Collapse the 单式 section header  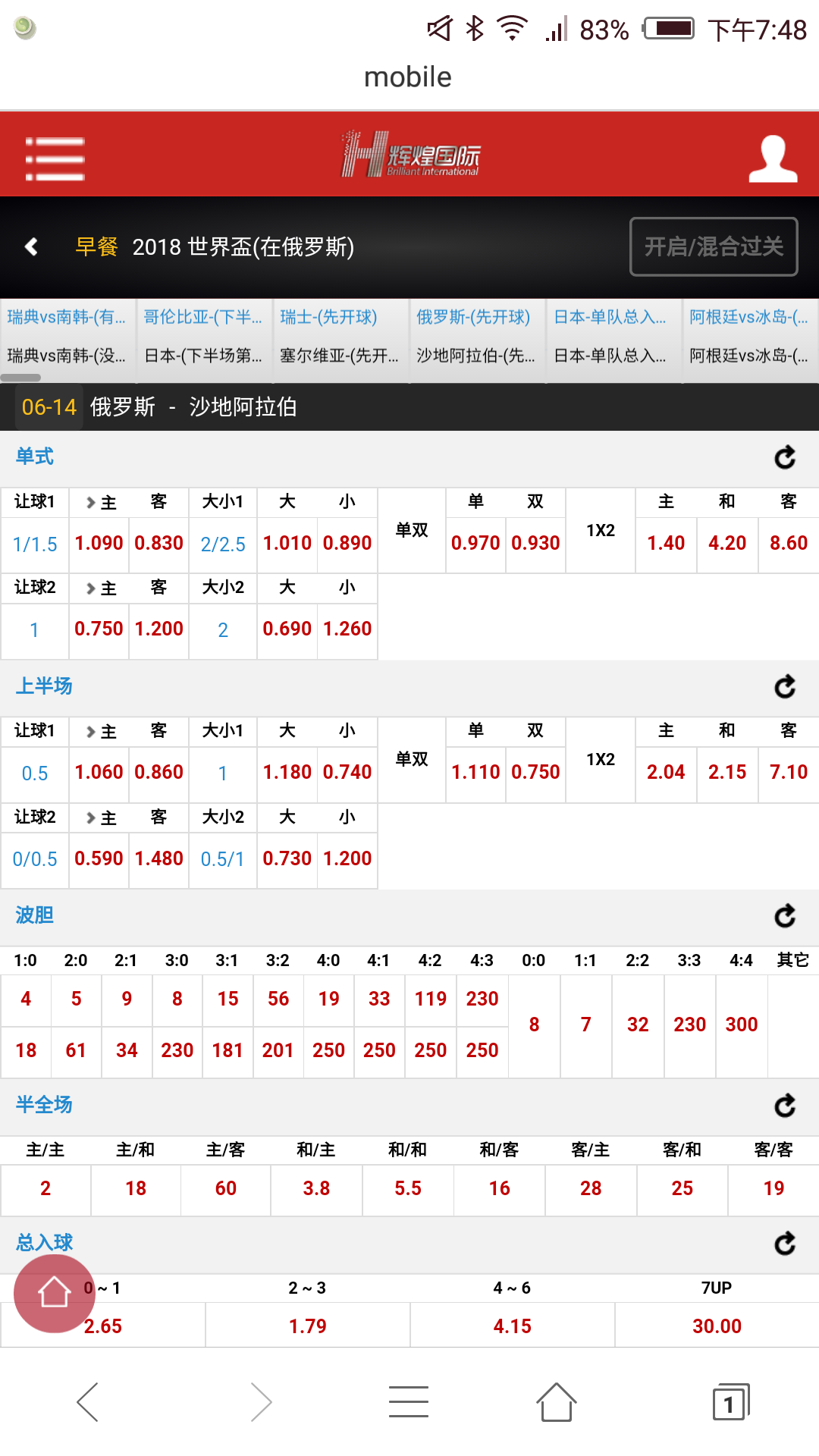click(35, 457)
